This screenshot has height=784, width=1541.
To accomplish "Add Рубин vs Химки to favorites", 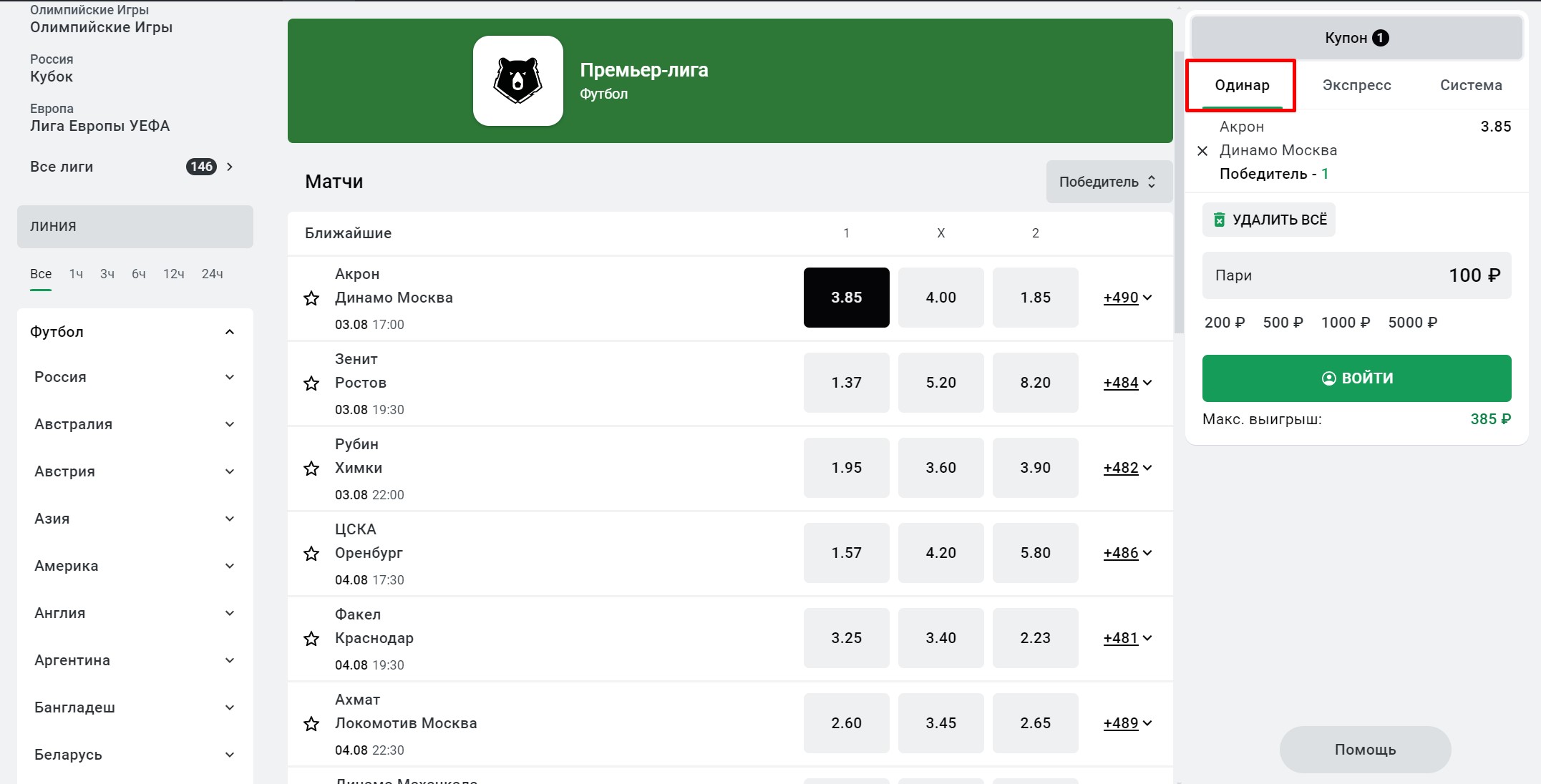I will pos(311,469).
